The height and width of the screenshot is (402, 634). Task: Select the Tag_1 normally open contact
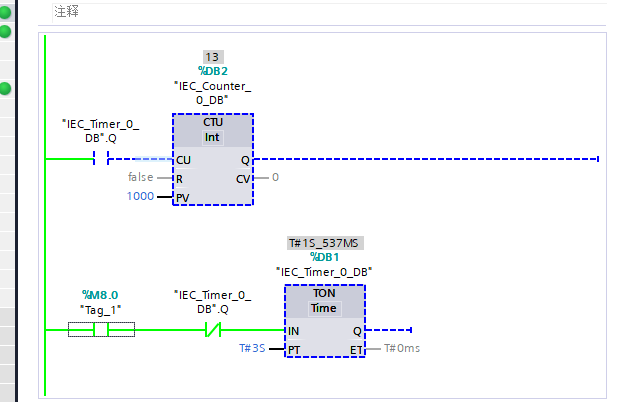pyautogui.click(x=100, y=329)
